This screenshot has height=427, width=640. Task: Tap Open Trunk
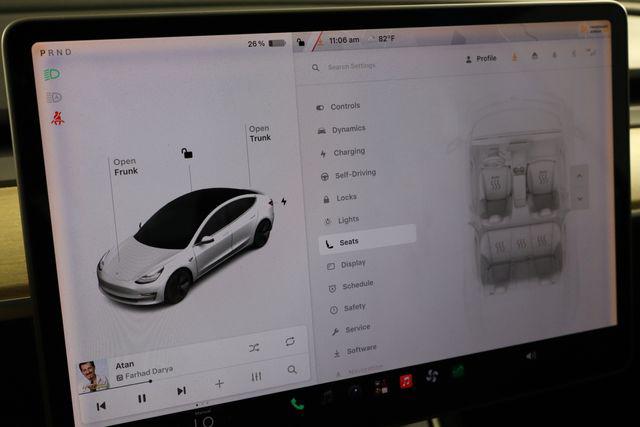click(260, 133)
